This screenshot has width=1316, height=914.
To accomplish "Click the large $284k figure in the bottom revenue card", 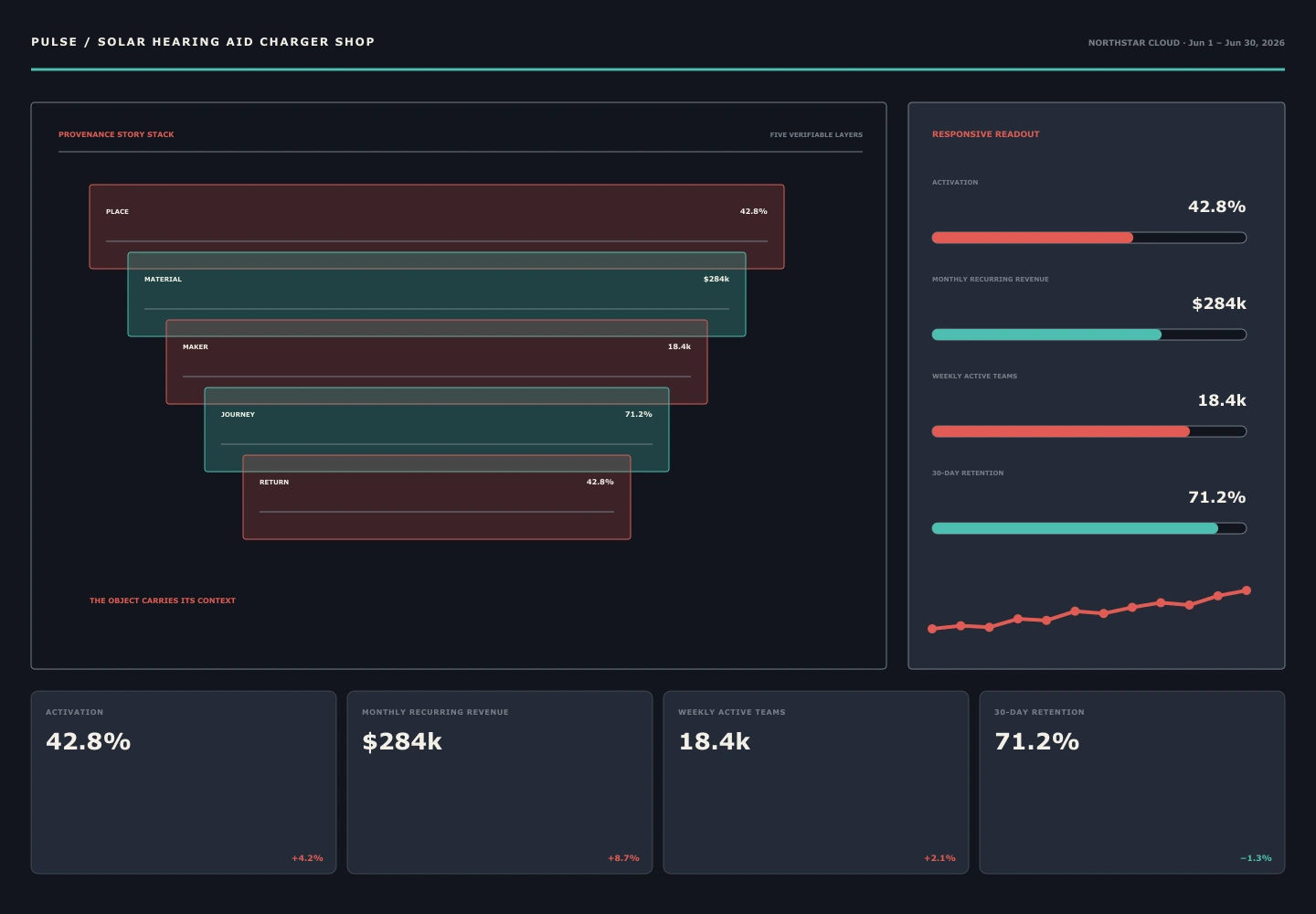I will point(402,741).
